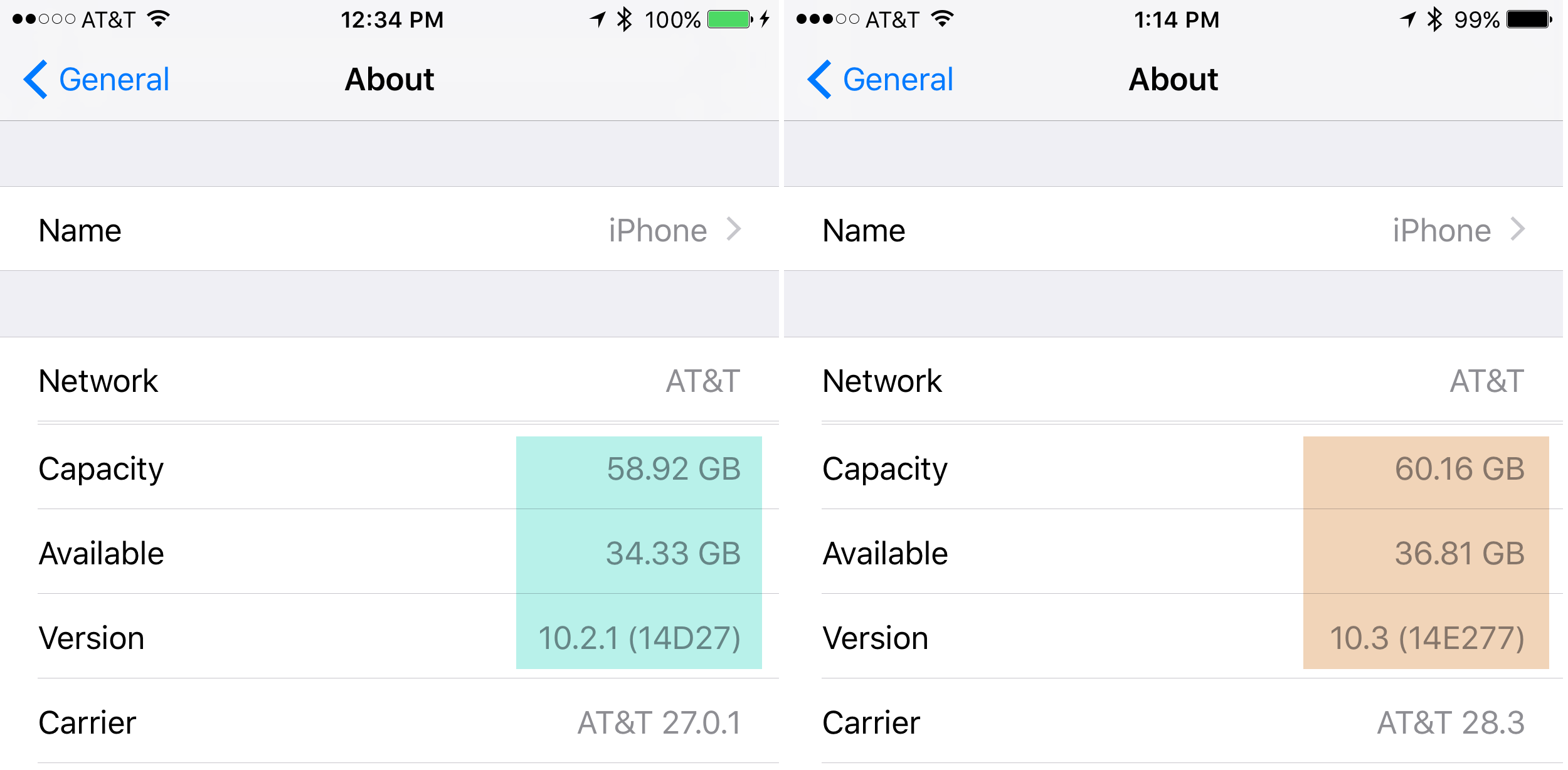Image resolution: width=1568 pixels, height=770 pixels.
Task: Click signal strength dots on right screen
Action: pos(827,19)
